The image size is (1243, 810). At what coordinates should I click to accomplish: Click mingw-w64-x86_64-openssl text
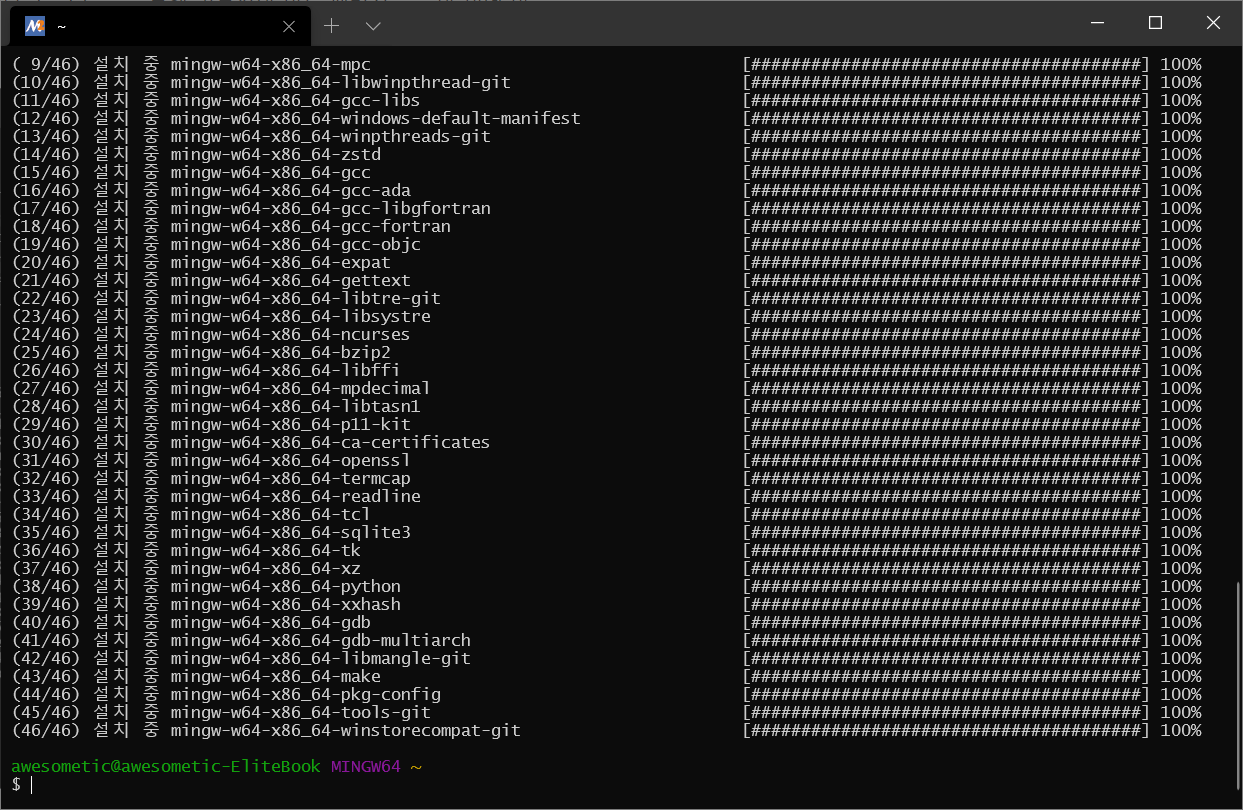[291, 460]
